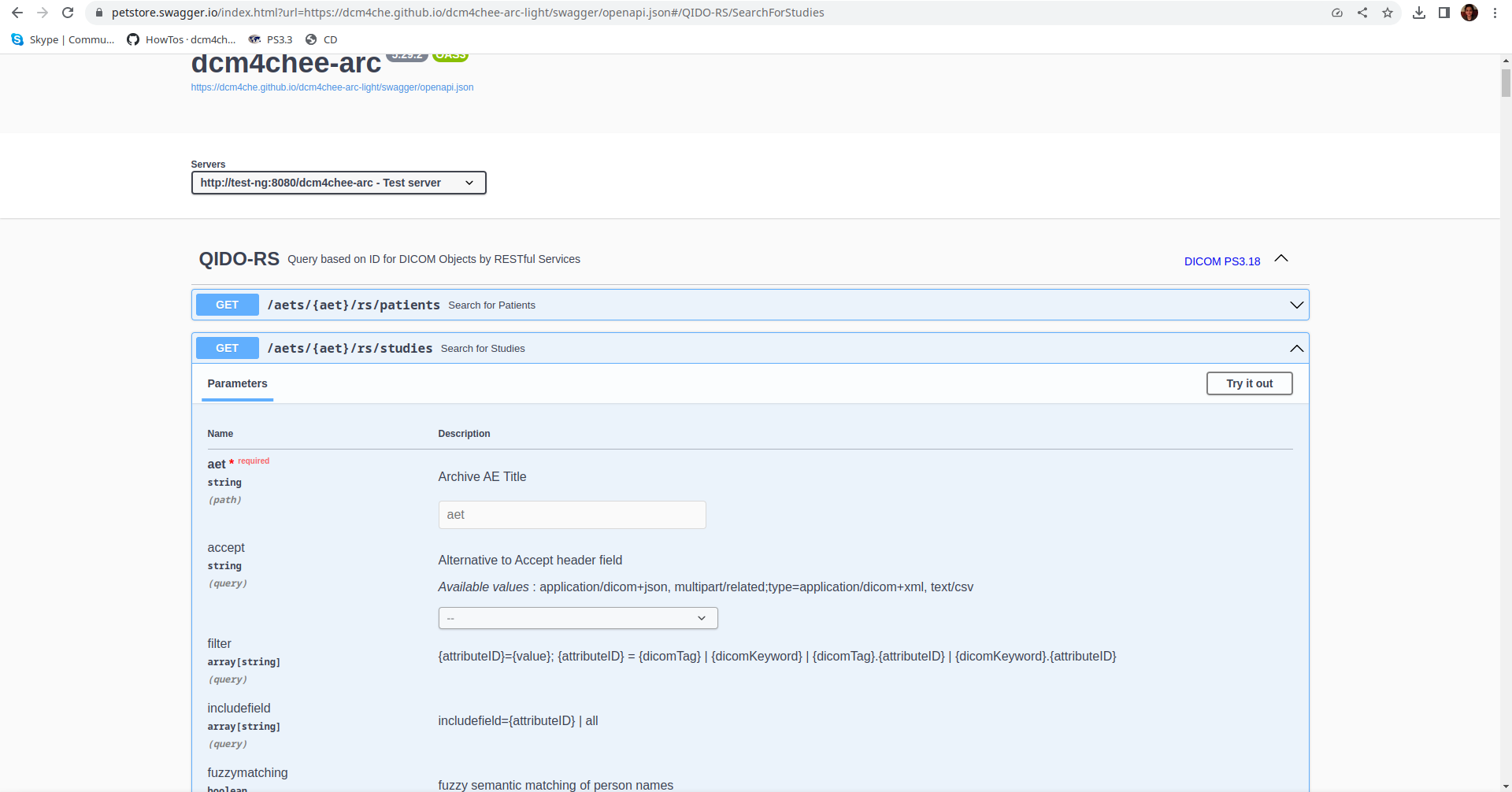Open the user profile avatar

(x=1469, y=13)
